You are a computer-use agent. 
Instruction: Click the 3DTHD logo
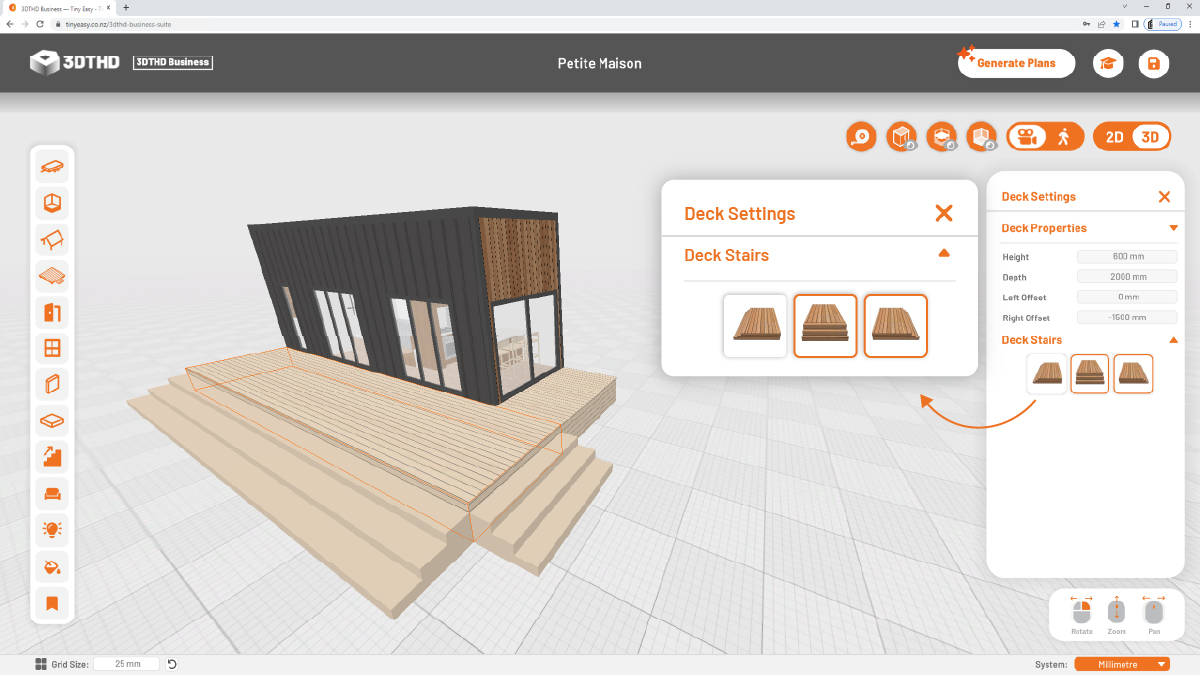(x=75, y=62)
